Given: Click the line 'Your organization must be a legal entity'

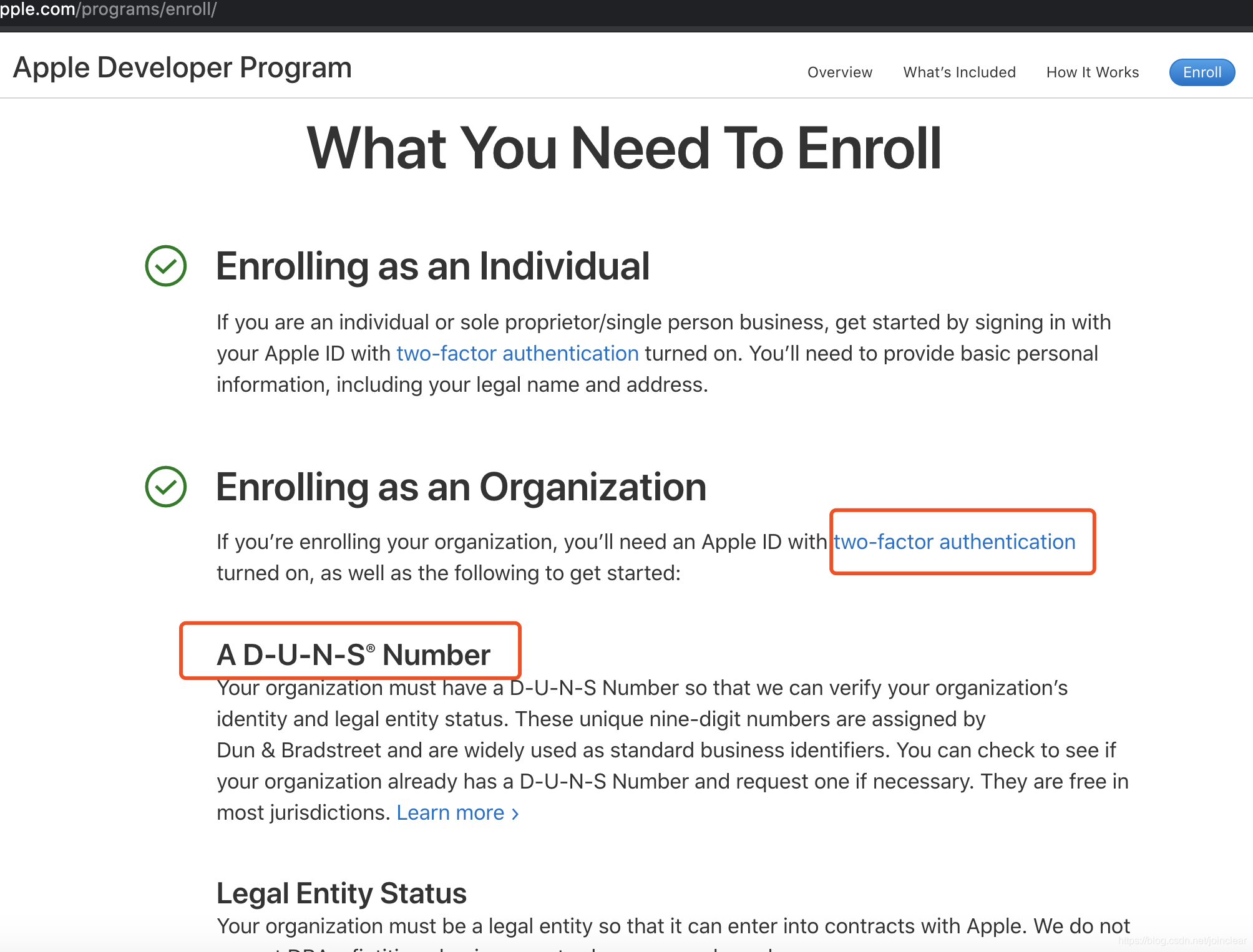Looking at the screenshot, I should pyautogui.click(x=673, y=926).
